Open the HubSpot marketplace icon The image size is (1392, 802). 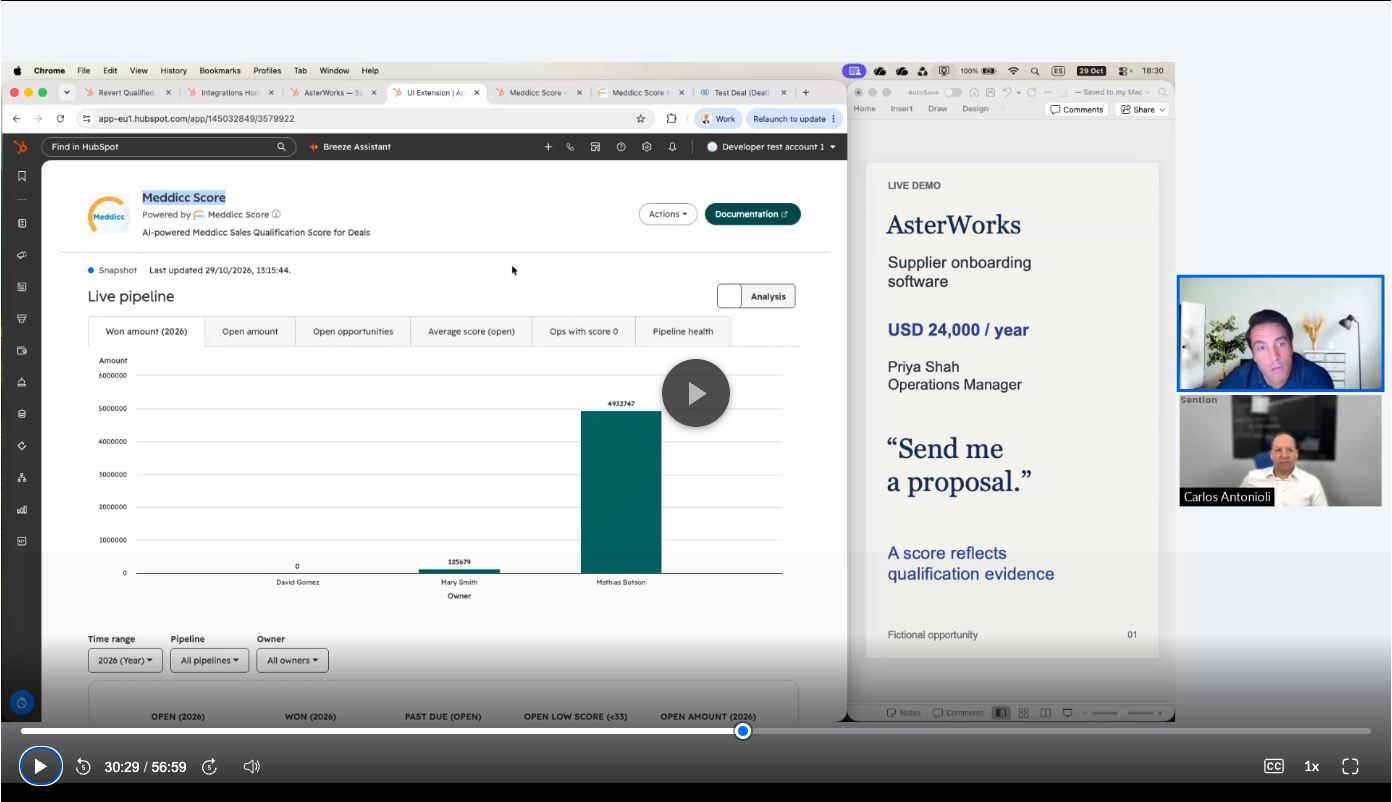pyautogui.click(x=595, y=147)
